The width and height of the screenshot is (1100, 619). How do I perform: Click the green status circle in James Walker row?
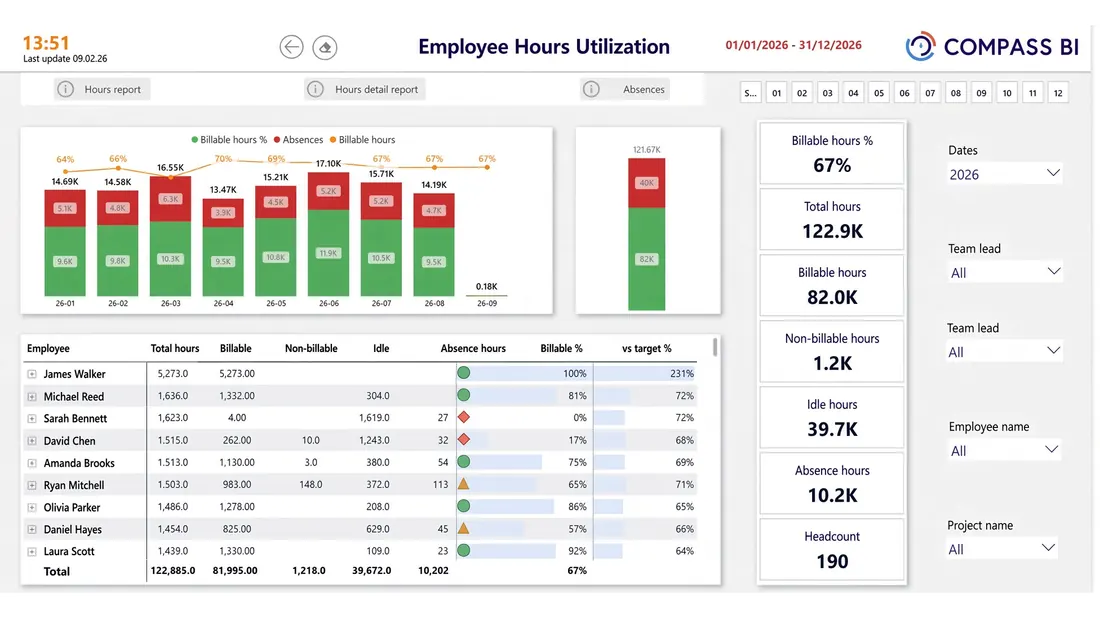click(464, 373)
